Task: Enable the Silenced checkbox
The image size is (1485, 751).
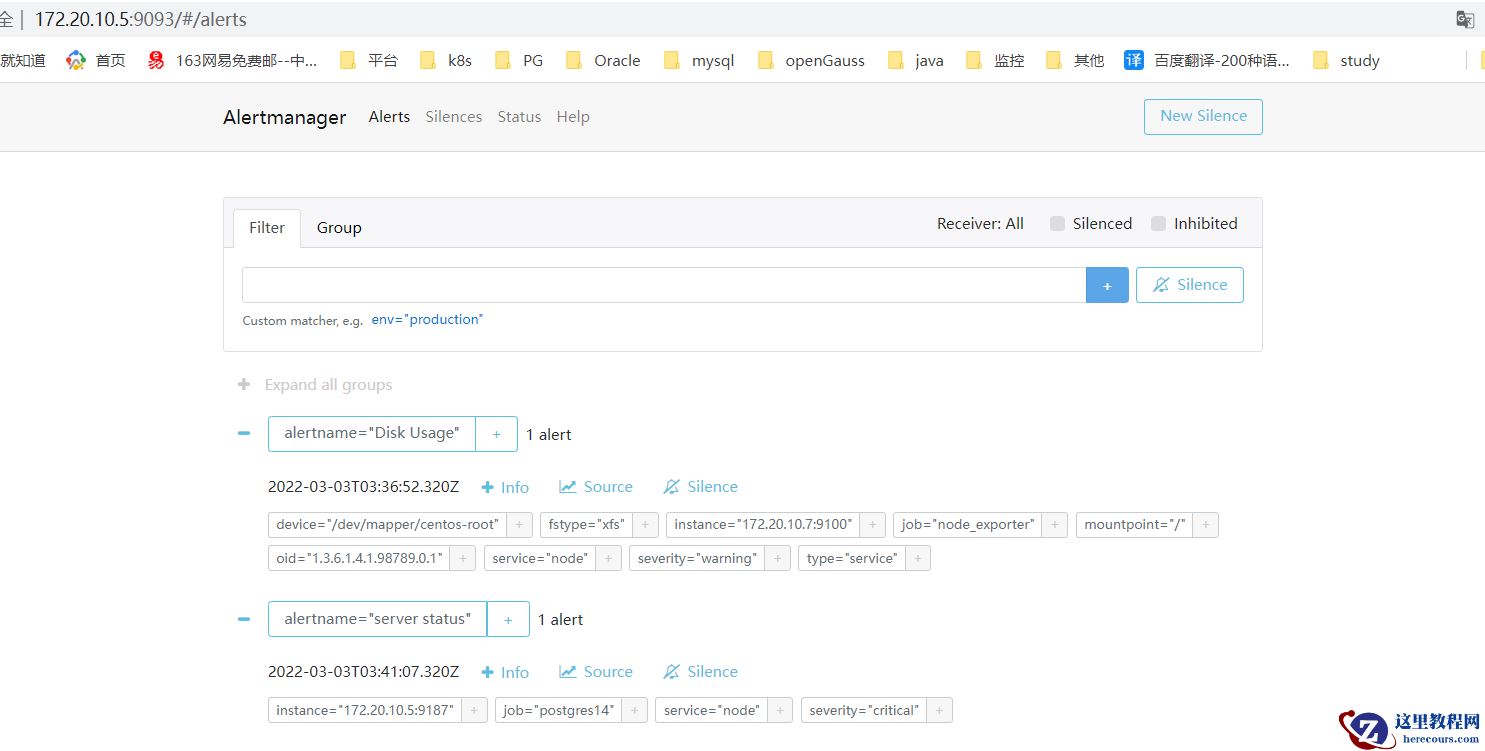Action: coord(1057,224)
